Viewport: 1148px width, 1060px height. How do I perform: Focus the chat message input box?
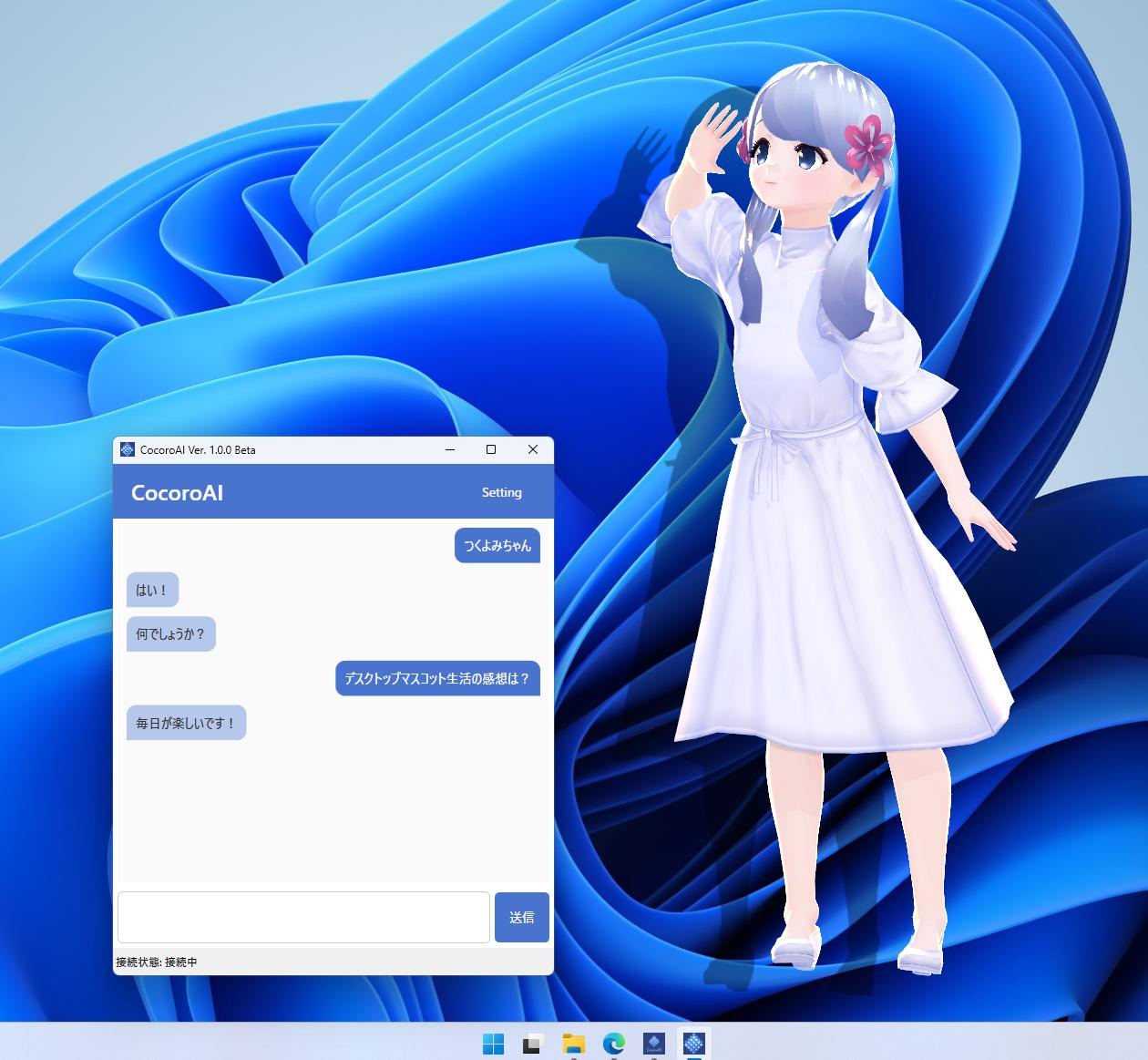[x=303, y=917]
